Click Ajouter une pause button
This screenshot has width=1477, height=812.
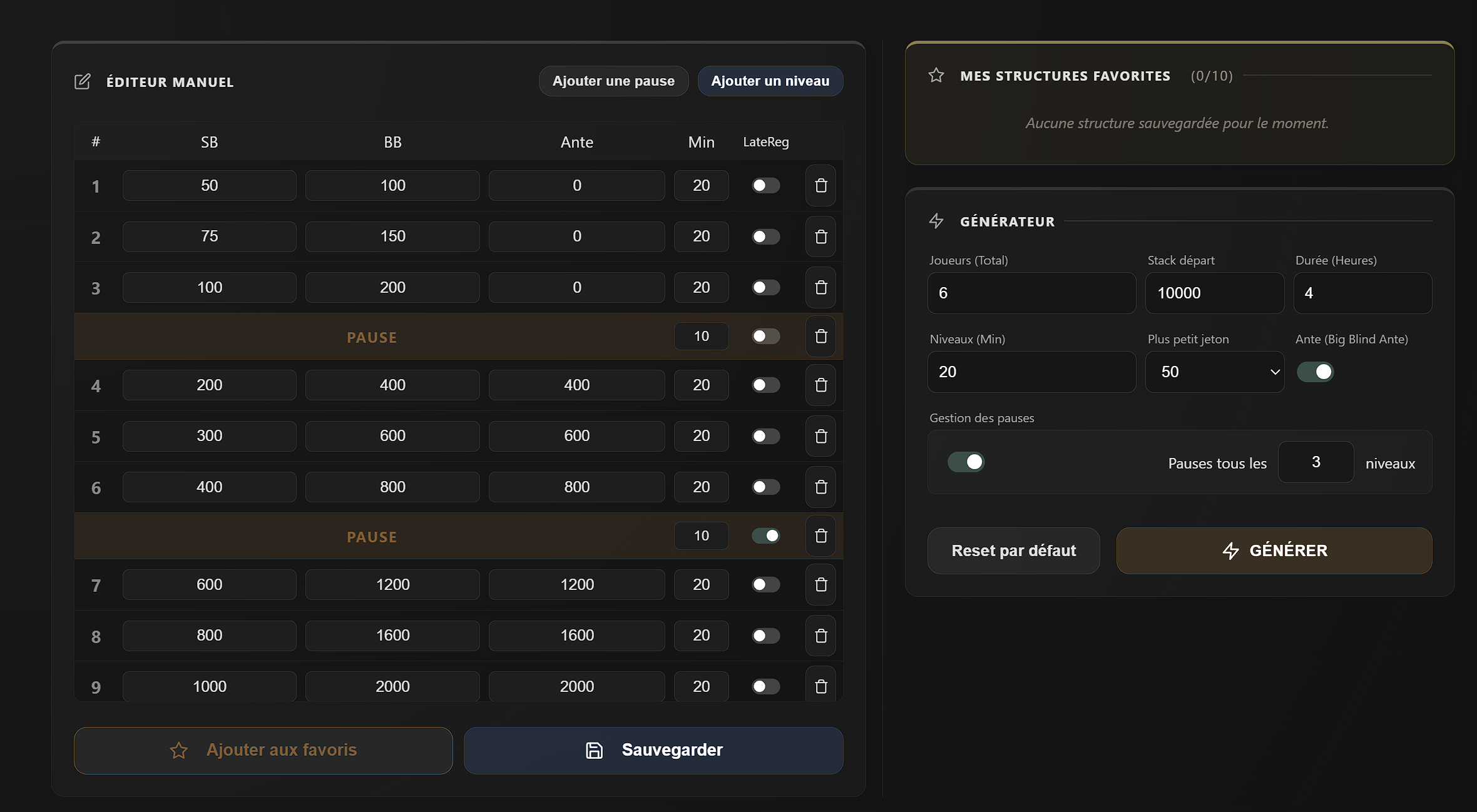(613, 81)
